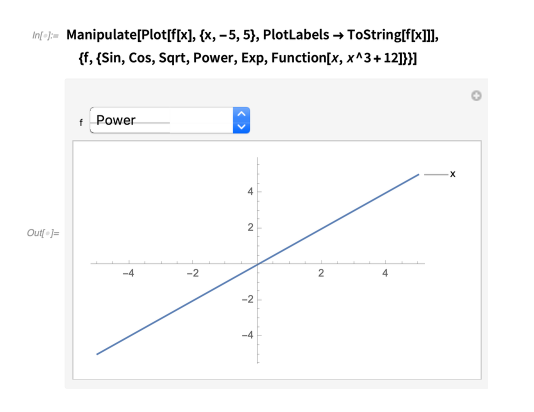Click the Manipulate options plus icon
The height and width of the screenshot is (412, 534).
[x=476, y=96]
